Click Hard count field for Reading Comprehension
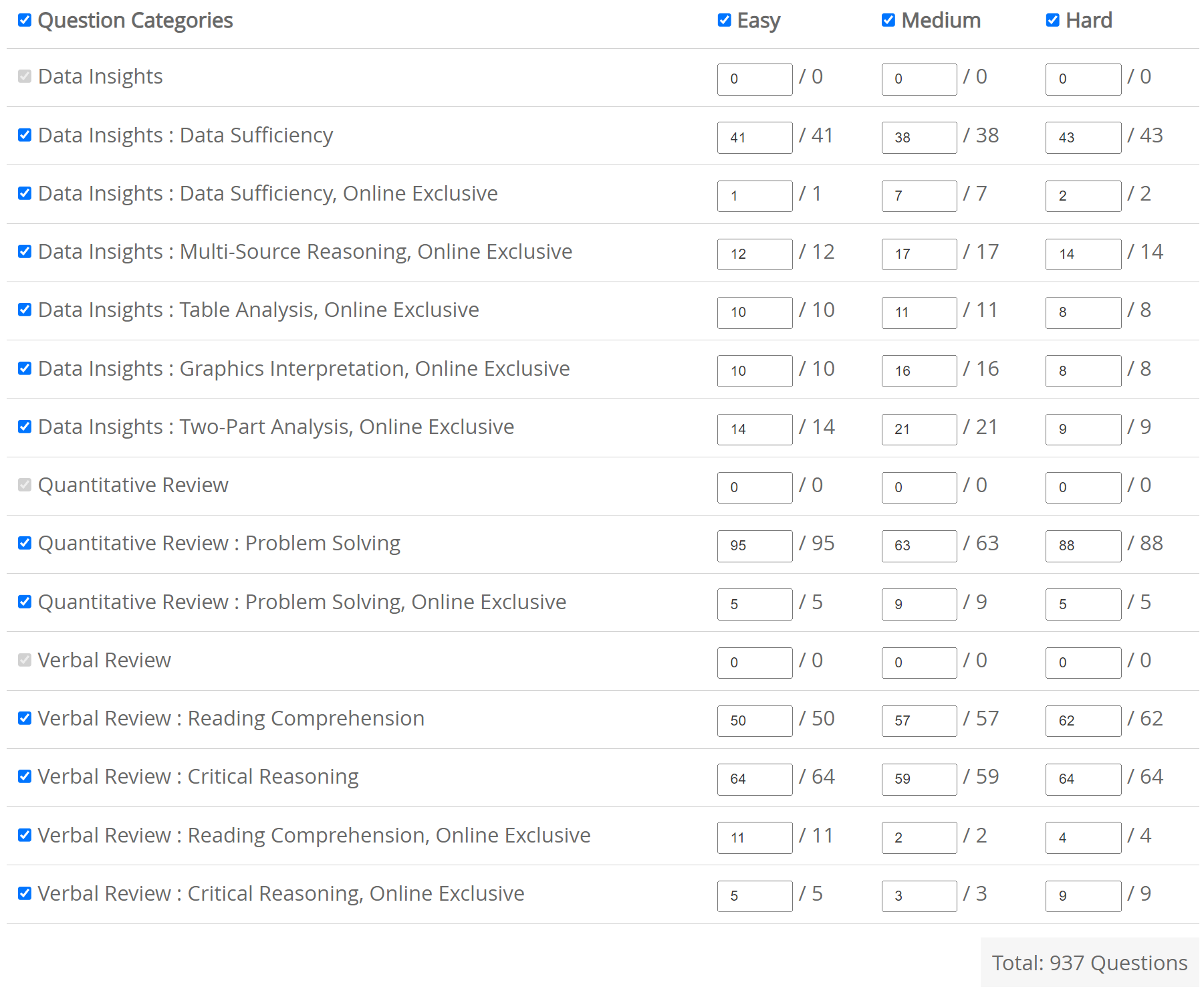 1083,721
